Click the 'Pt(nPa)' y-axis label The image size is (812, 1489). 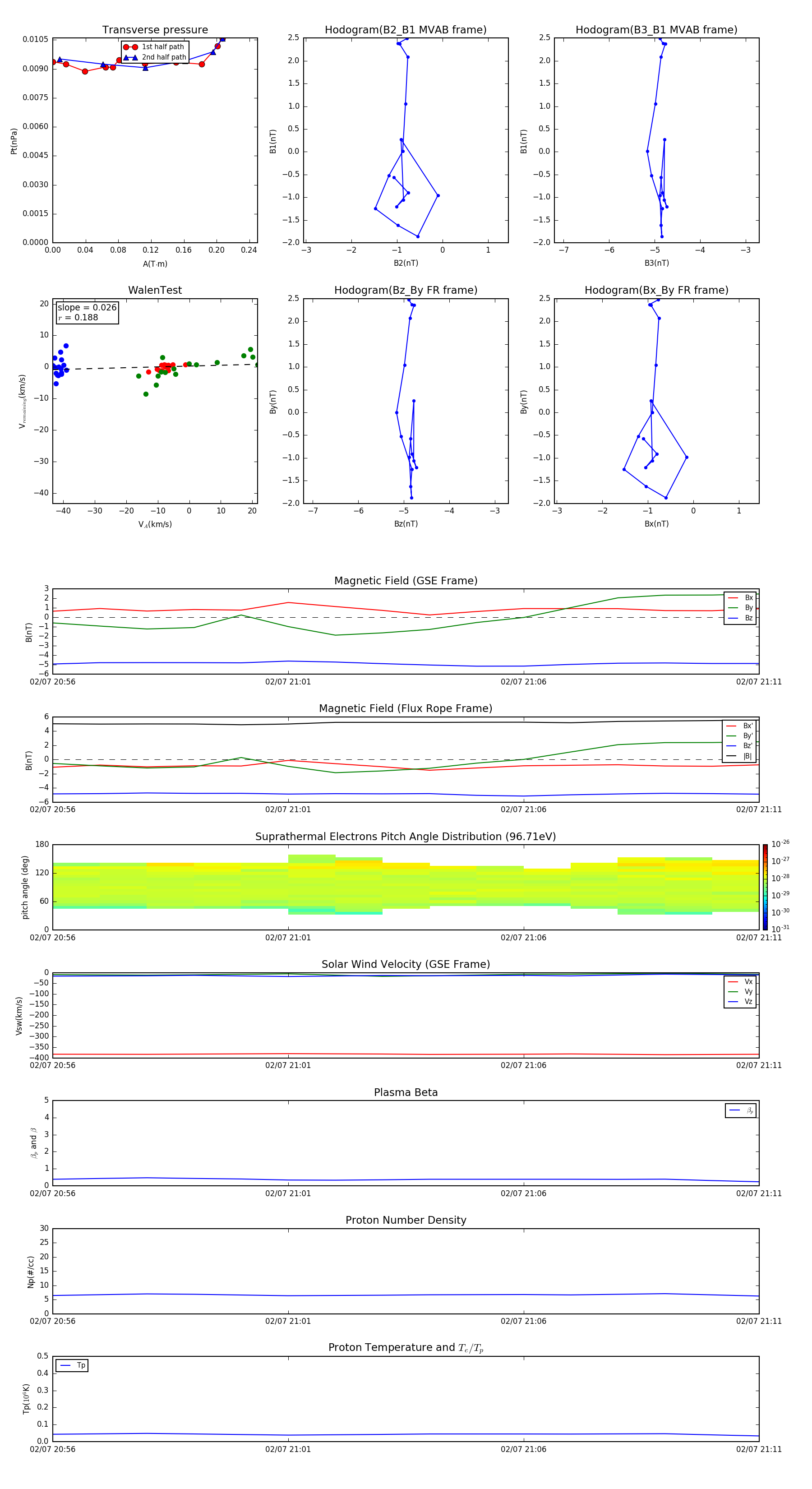pyautogui.click(x=14, y=141)
